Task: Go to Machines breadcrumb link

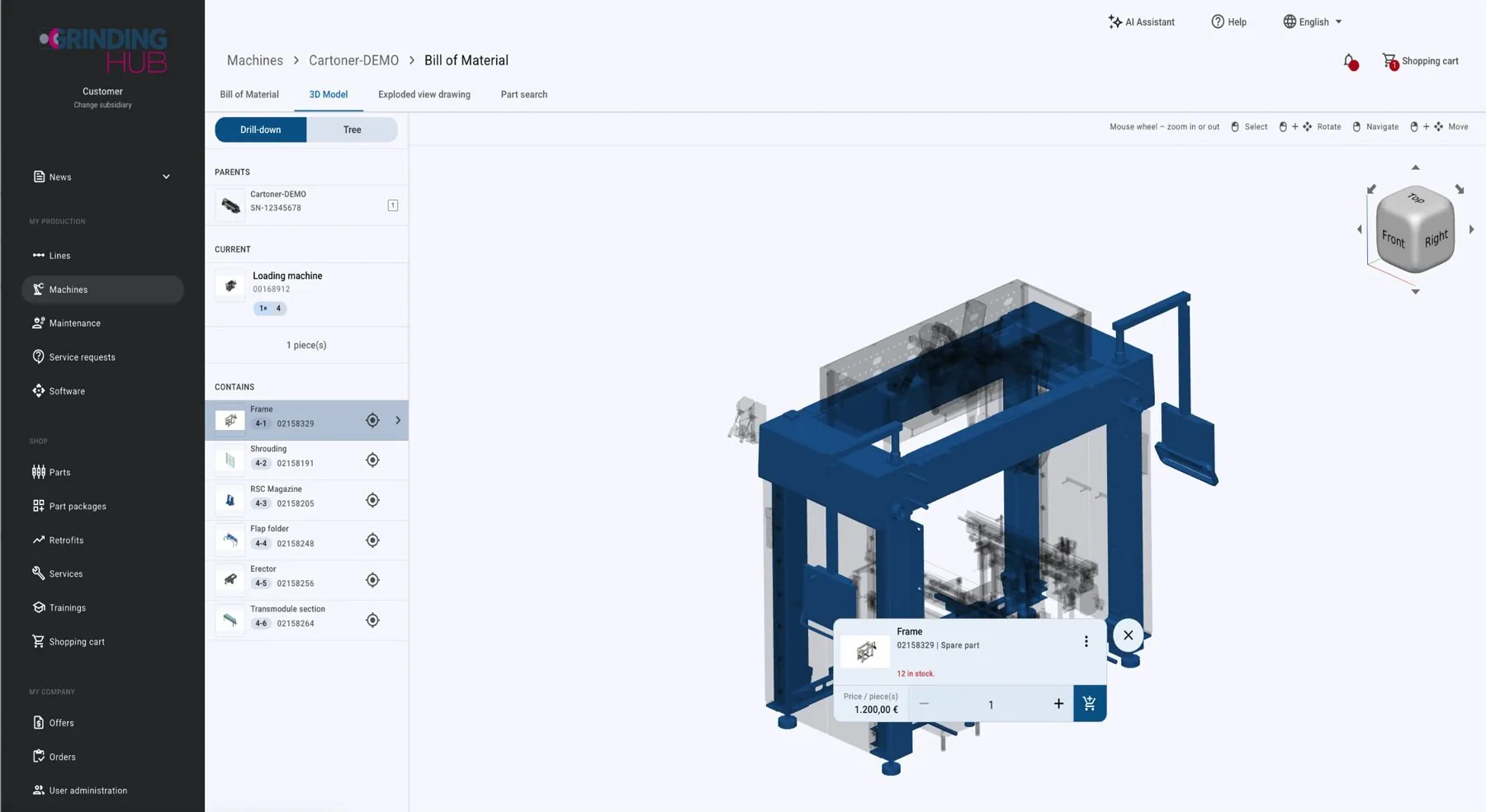Action: point(255,60)
